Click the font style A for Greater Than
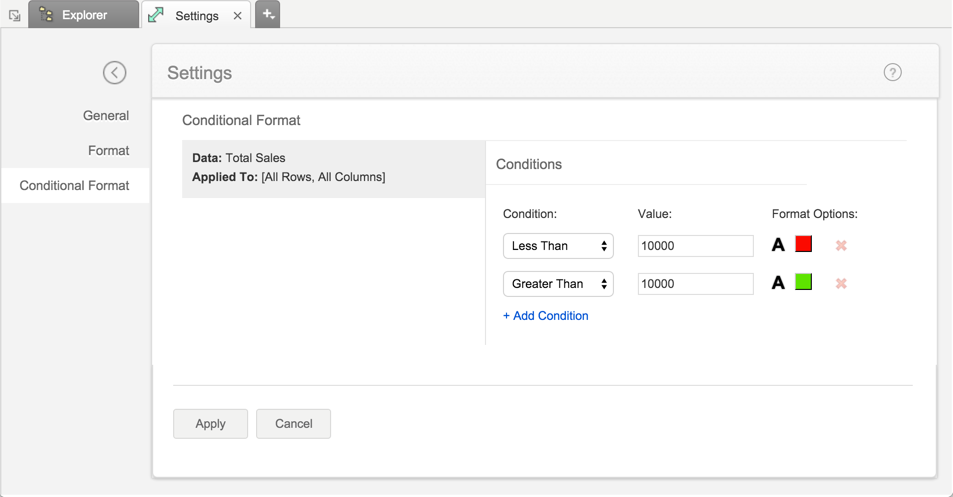This screenshot has width=953, height=497. pos(778,283)
